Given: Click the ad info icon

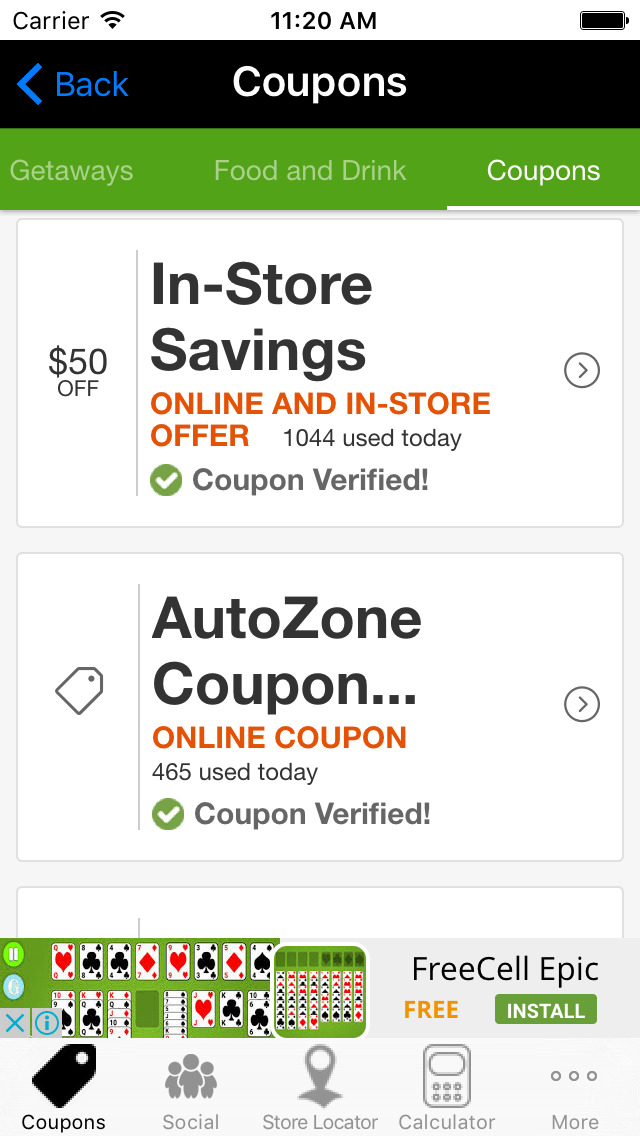Looking at the screenshot, I should tap(46, 1023).
